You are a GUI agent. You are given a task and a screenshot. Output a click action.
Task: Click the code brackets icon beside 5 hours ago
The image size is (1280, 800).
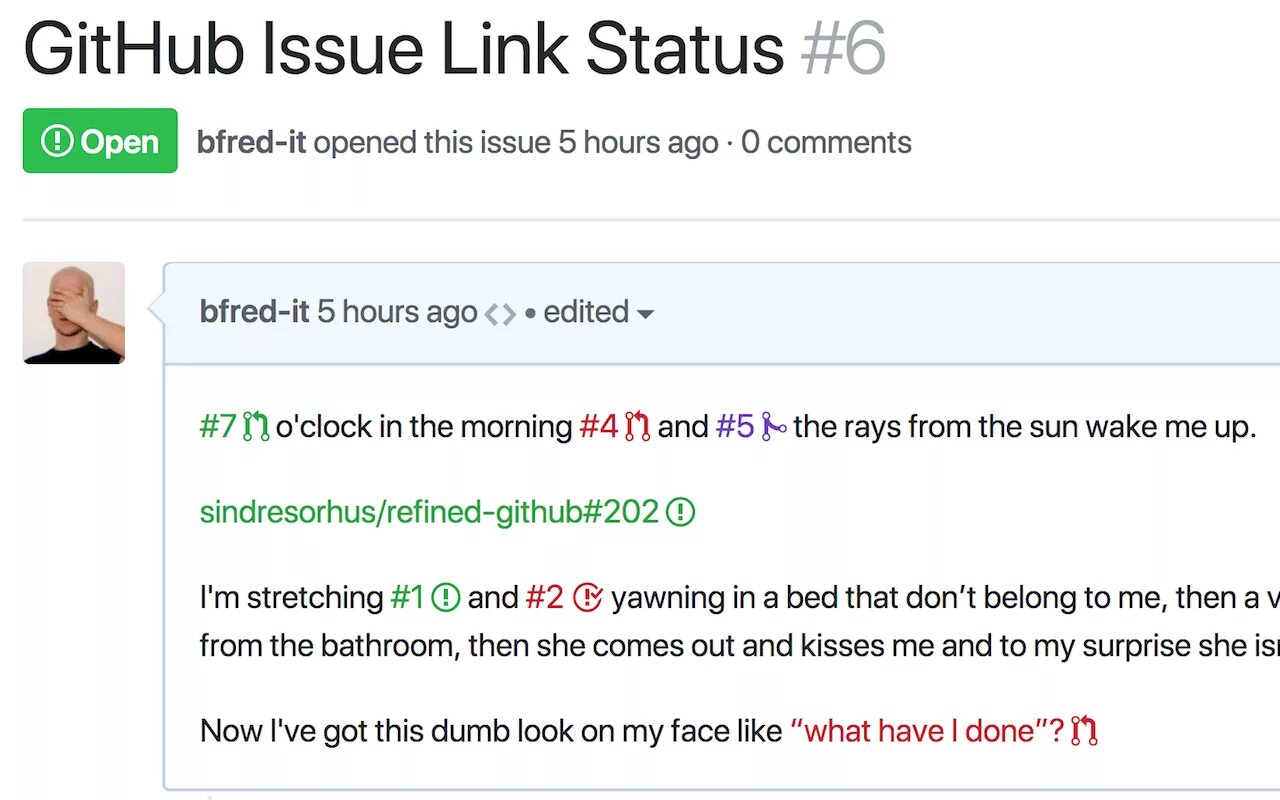coord(500,314)
